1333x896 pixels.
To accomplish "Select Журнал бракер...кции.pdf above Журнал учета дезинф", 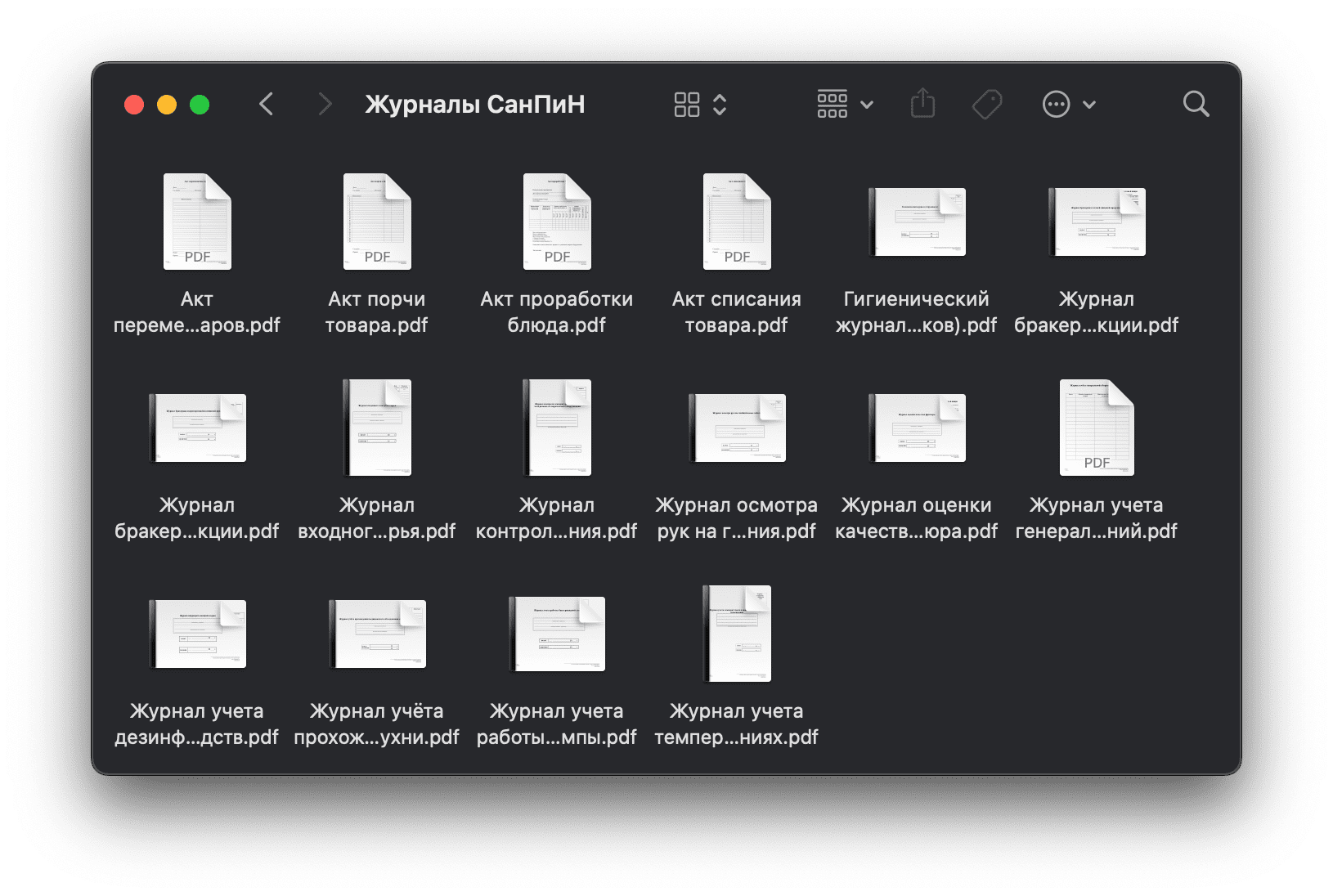I will pyautogui.click(x=197, y=428).
